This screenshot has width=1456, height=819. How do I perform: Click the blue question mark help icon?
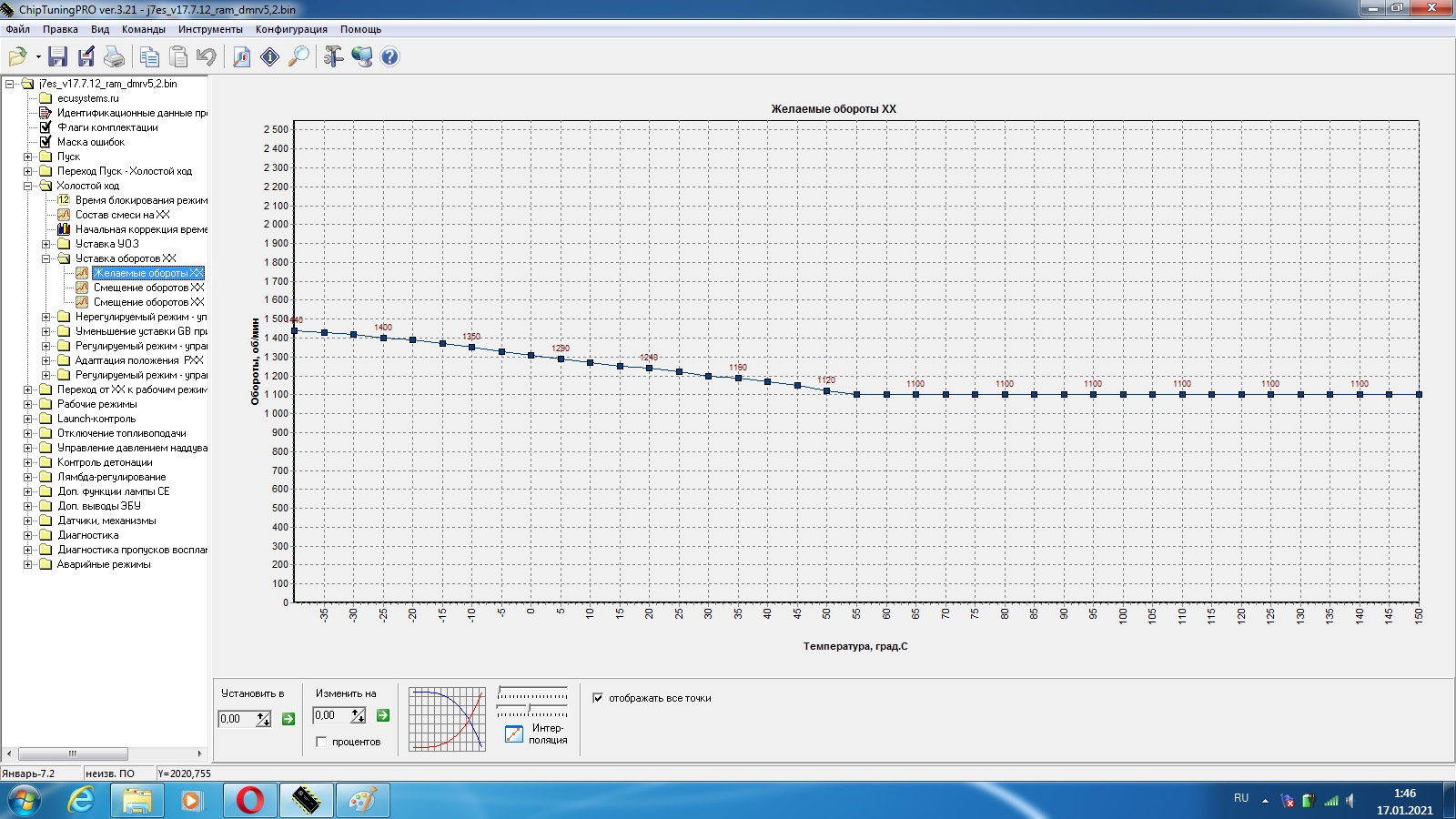point(389,57)
